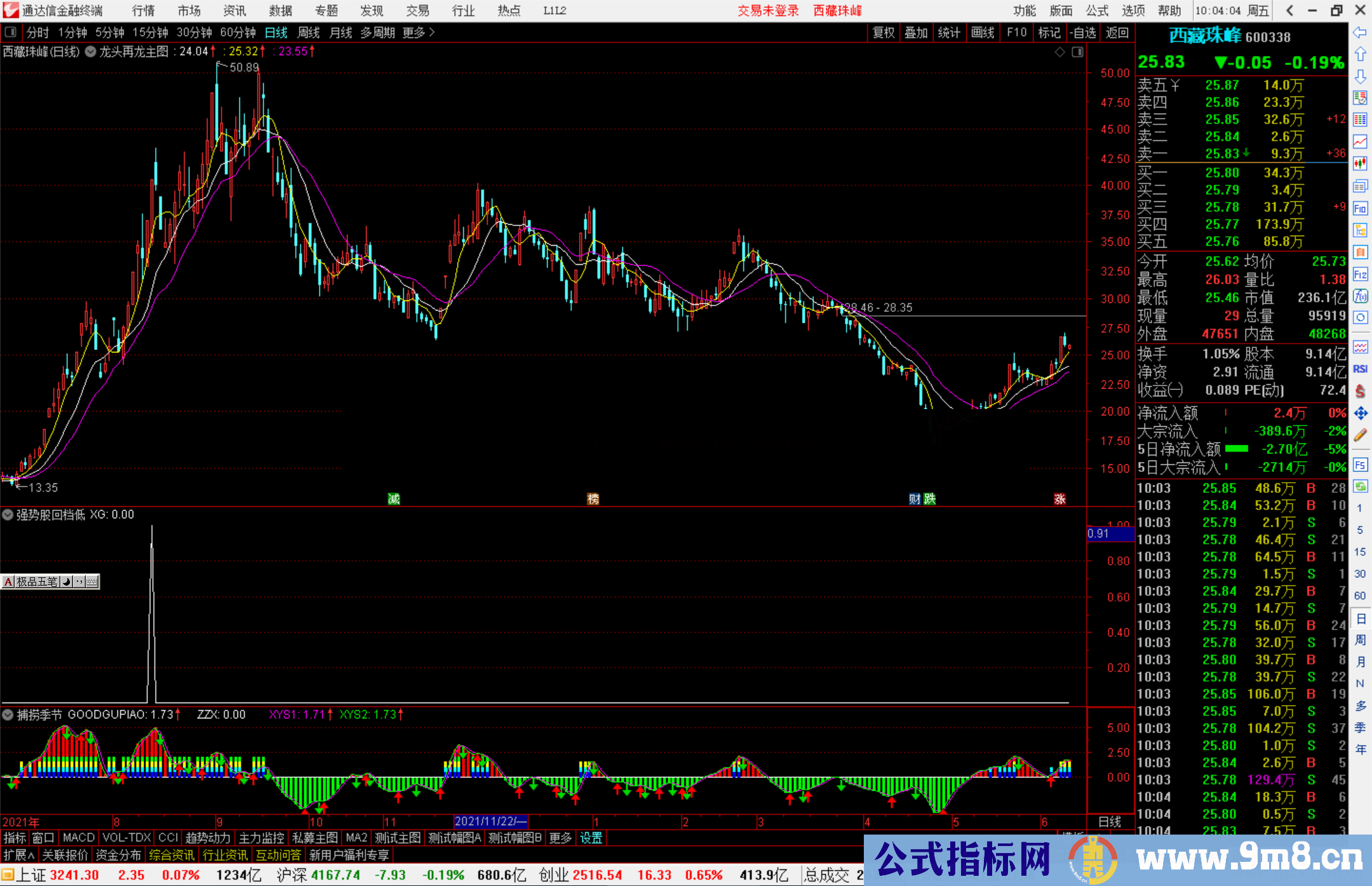Switch to the 周线 period tab
The image size is (1372, 886).
[309, 32]
